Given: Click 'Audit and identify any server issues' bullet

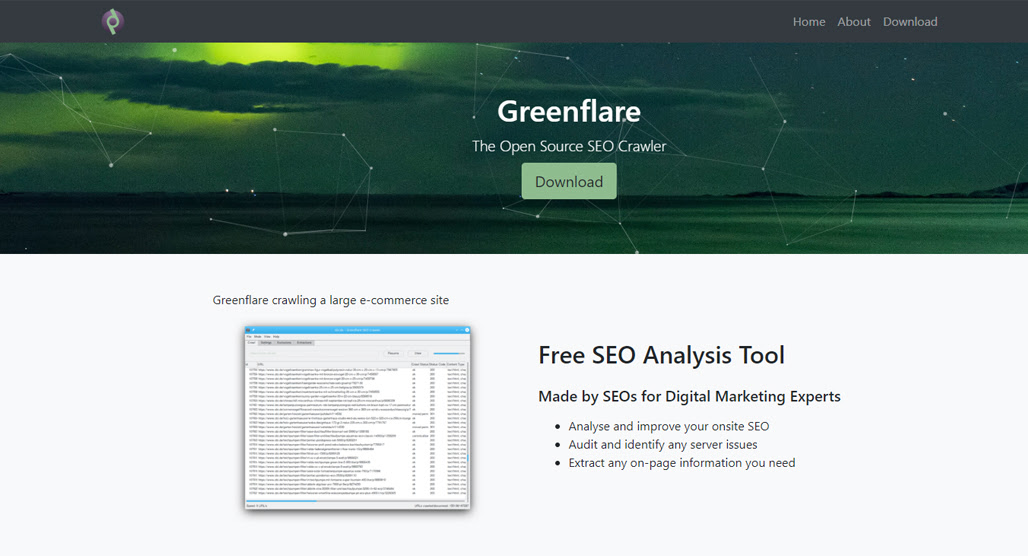Looking at the screenshot, I should pyautogui.click(x=663, y=445).
